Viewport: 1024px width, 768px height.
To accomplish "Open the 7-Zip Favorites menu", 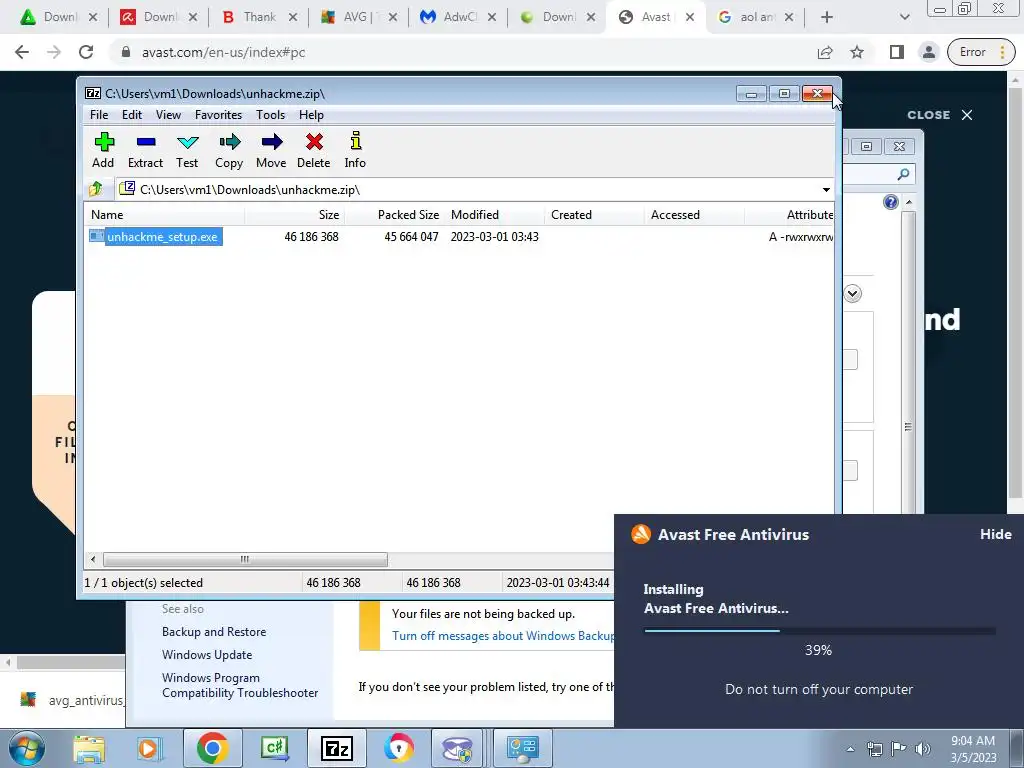I will click(x=218, y=115).
